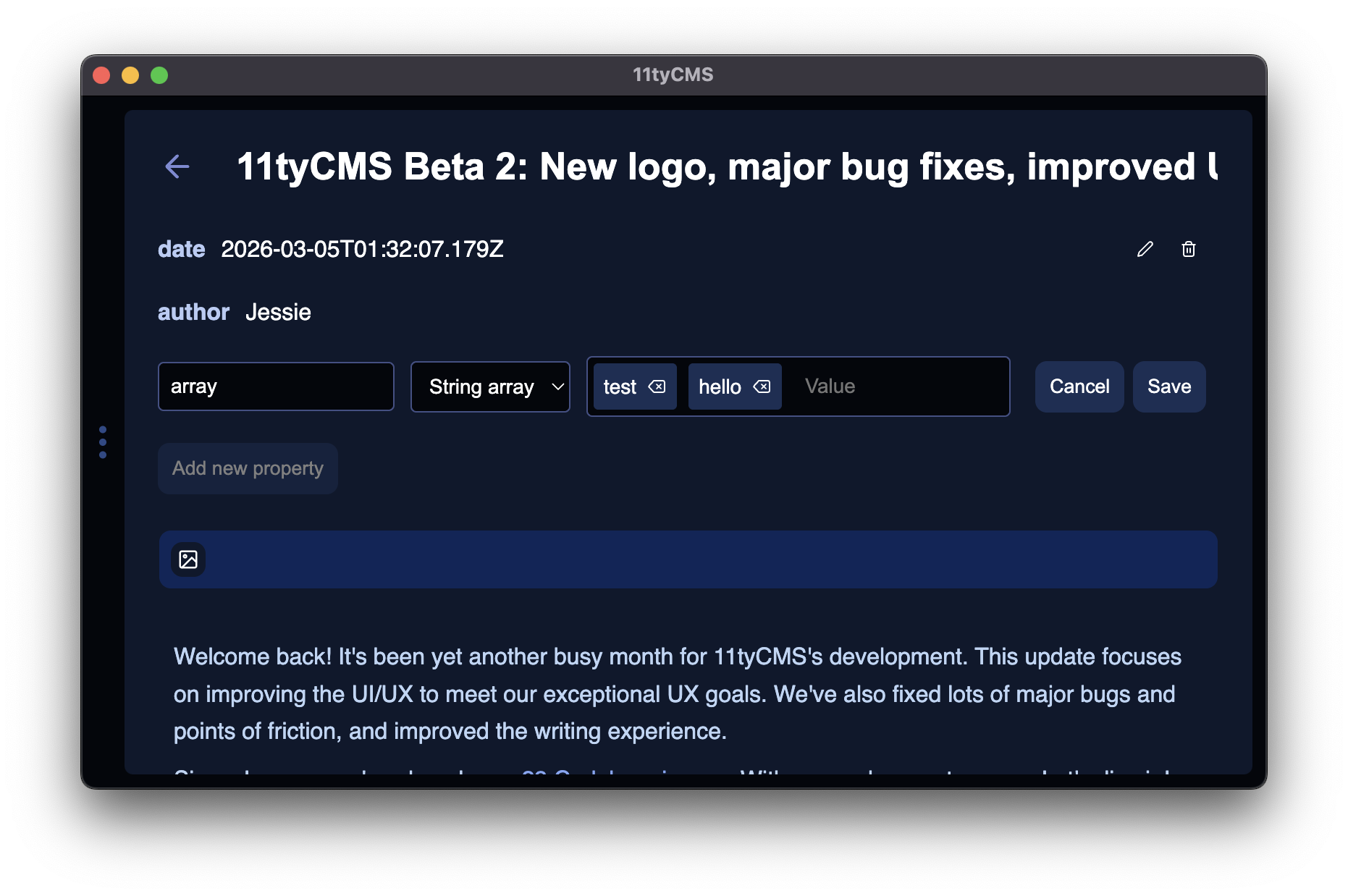Click the back arrow to leave this post
This screenshot has height=896, width=1348.
pos(177,166)
